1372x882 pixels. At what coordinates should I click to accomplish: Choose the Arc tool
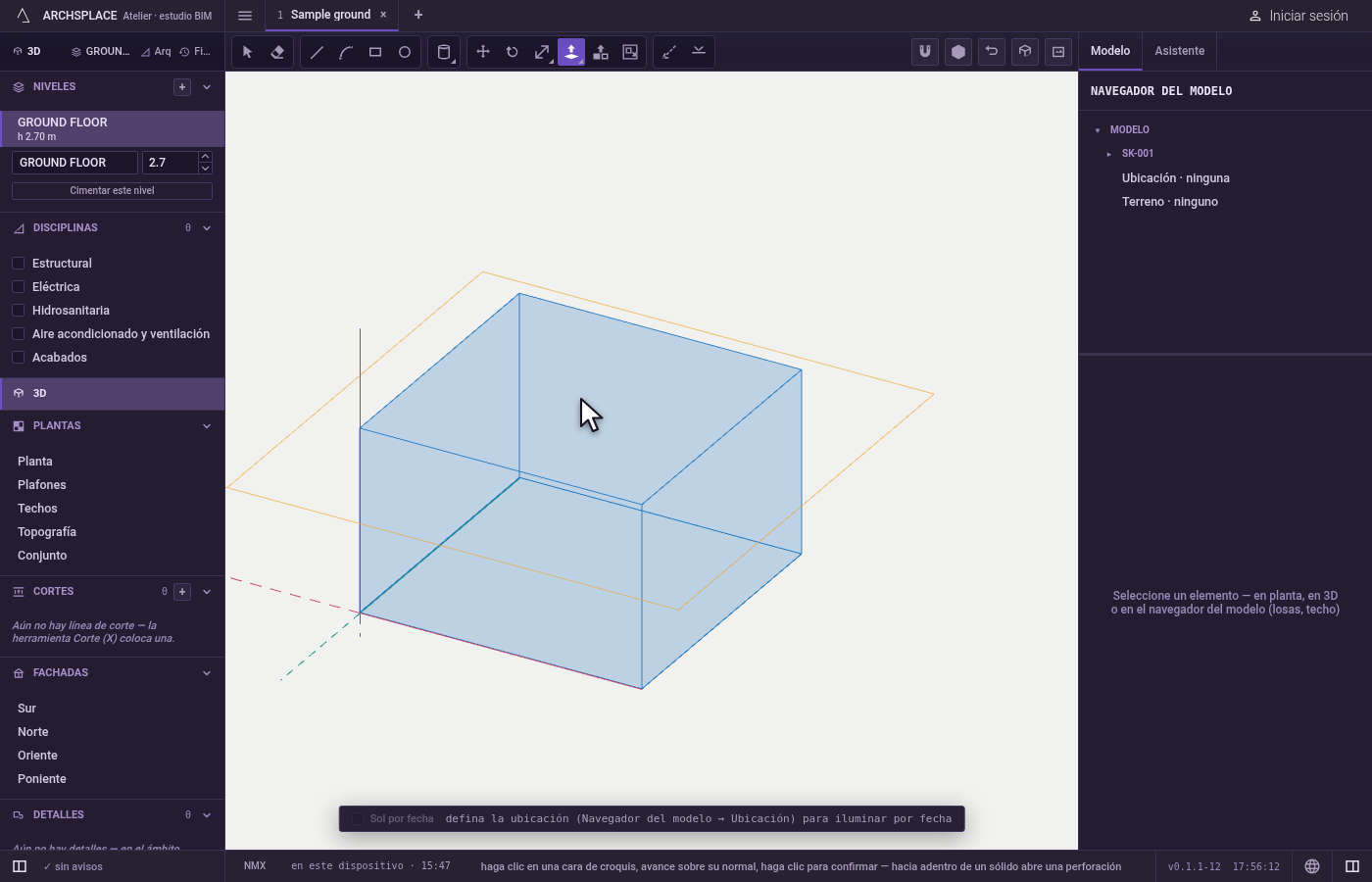coord(346,52)
